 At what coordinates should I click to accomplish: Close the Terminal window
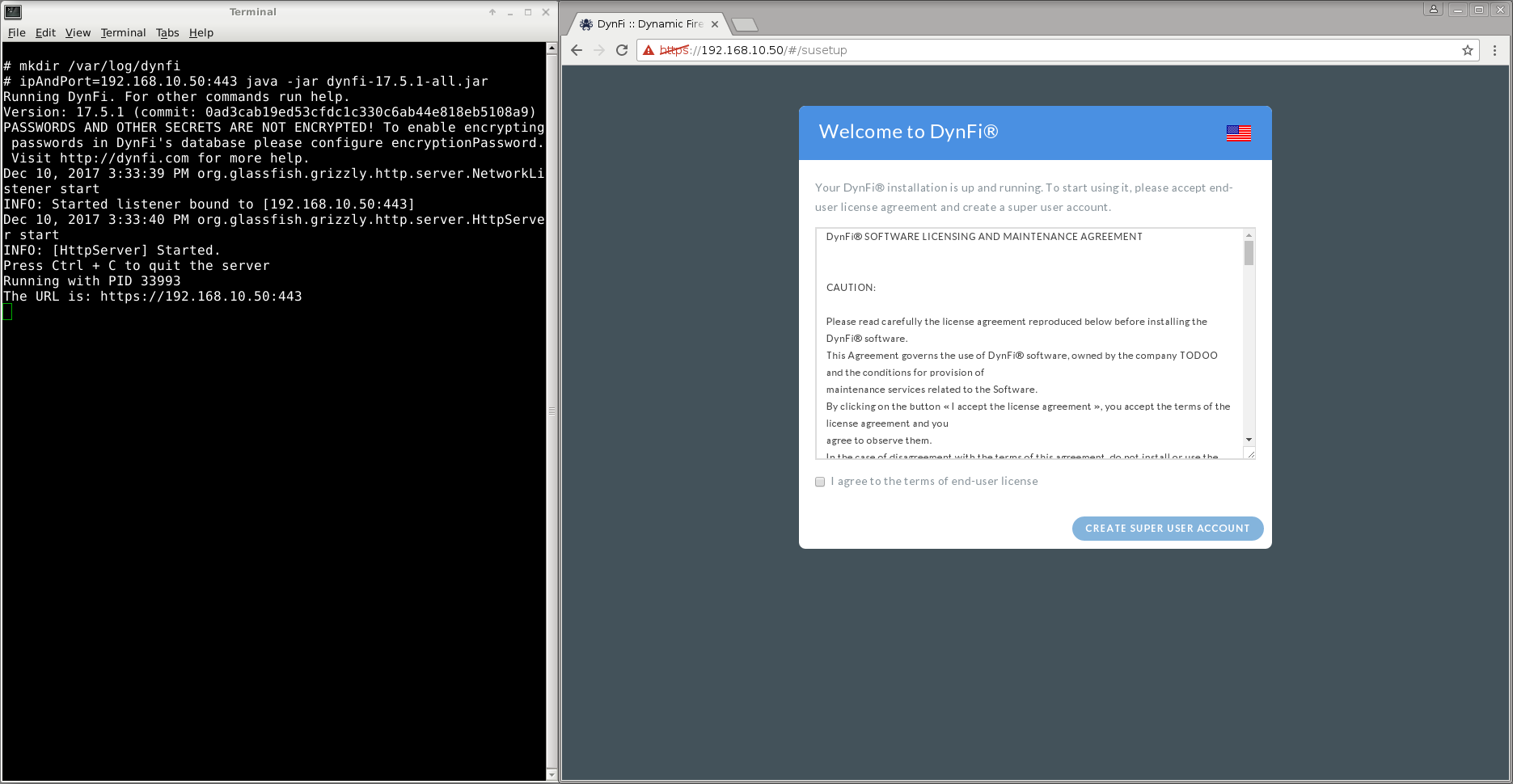click(546, 12)
